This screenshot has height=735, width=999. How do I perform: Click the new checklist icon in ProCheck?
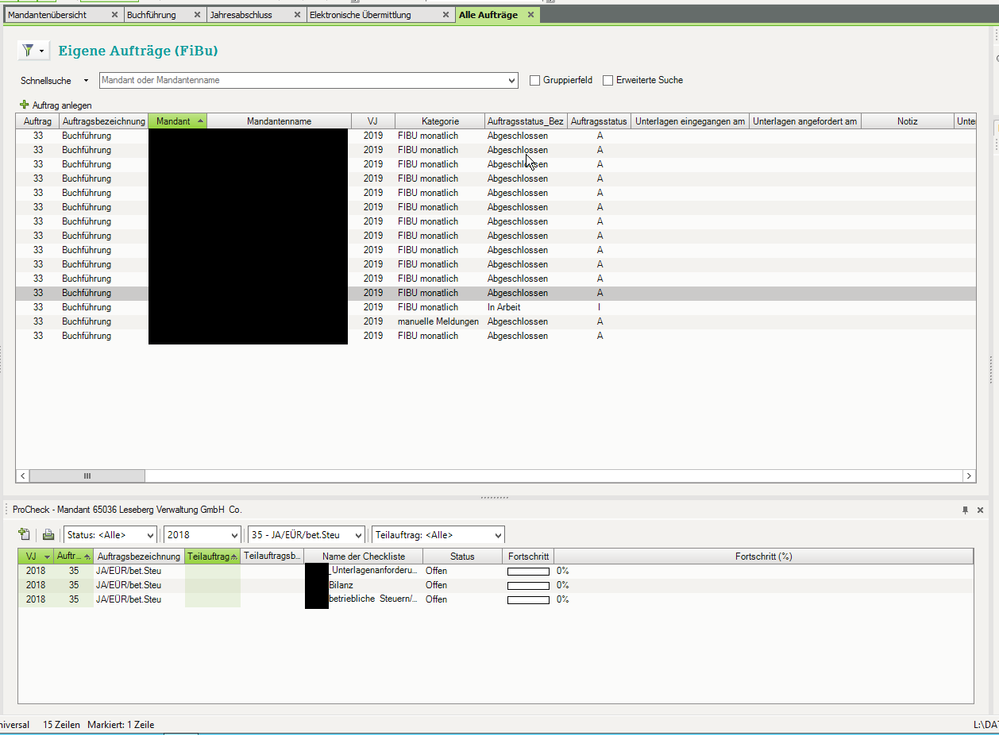click(24, 535)
